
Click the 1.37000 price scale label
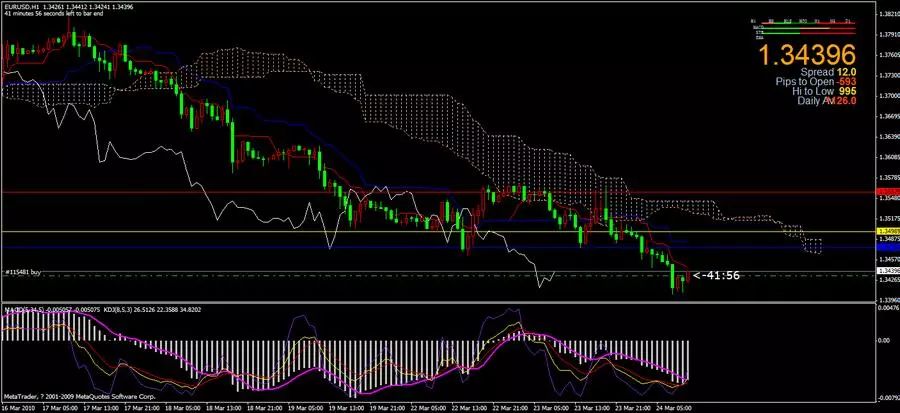(x=889, y=96)
